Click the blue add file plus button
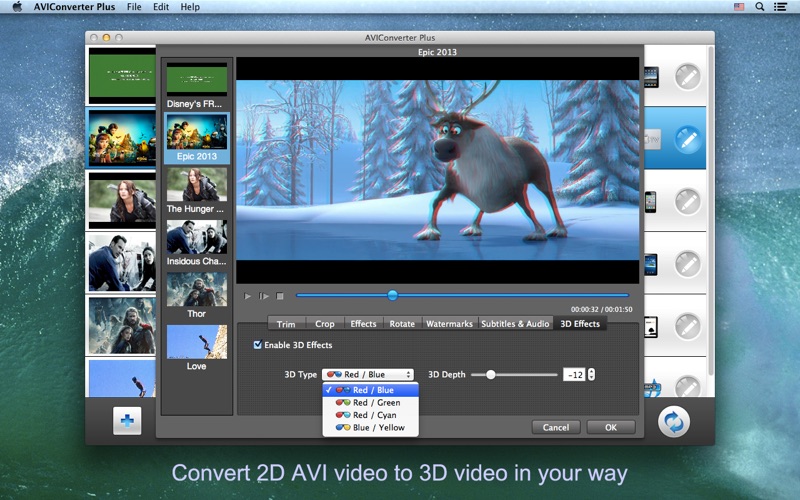 click(127, 421)
